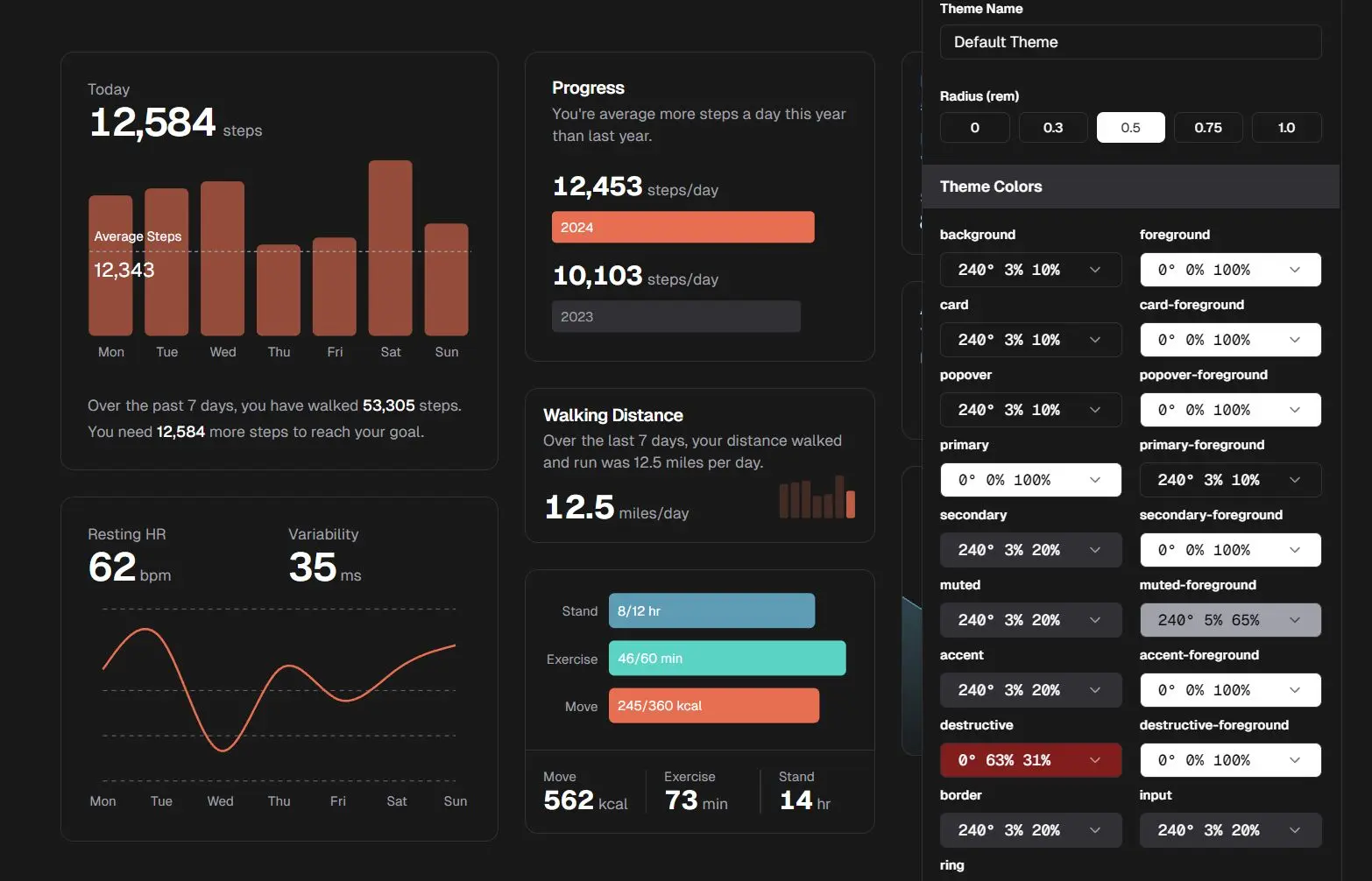Select the orange 2024 progress bar
This screenshot has height=881, width=1372.
pyautogui.click(x=682, y=227)
